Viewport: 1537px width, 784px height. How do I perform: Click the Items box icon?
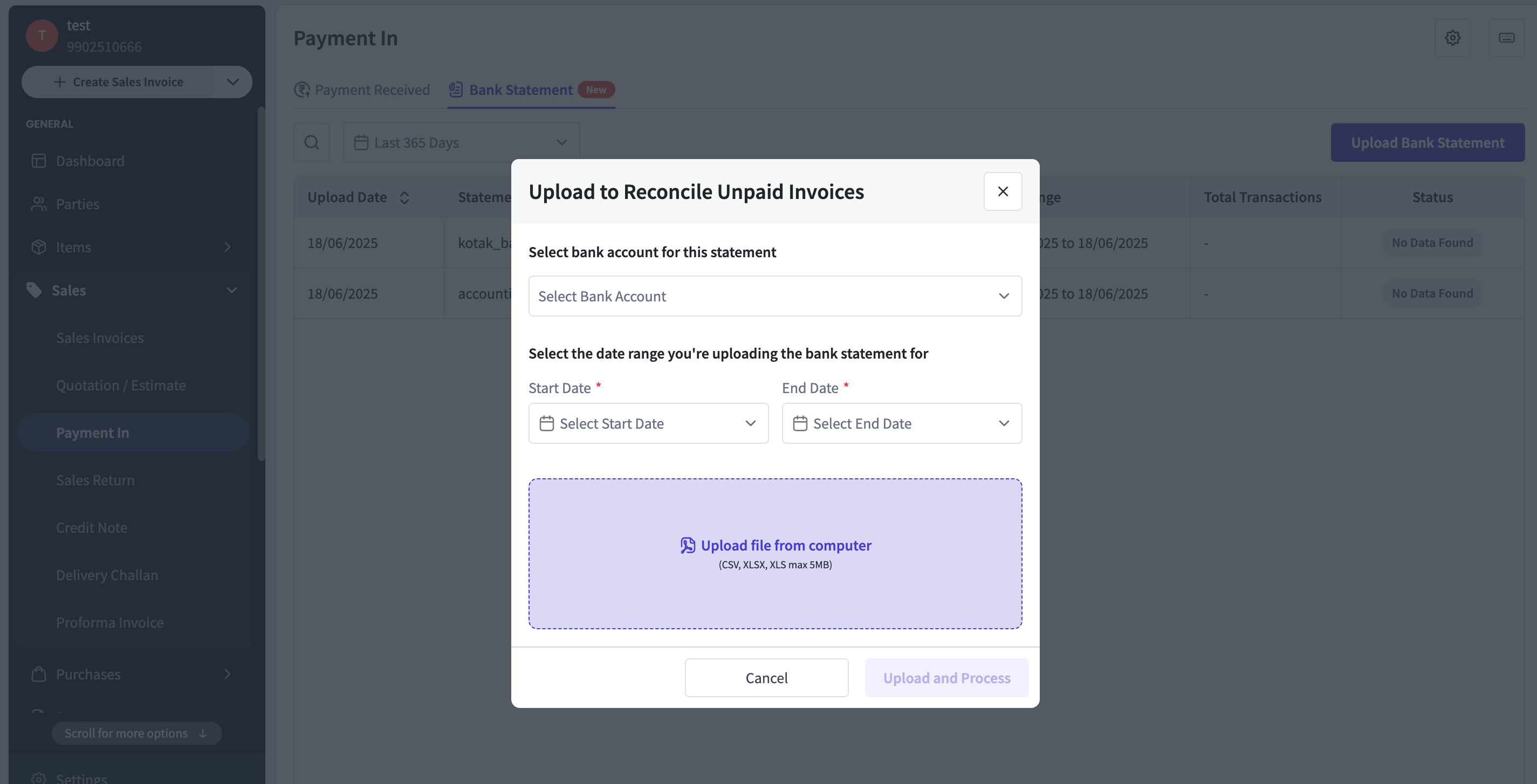(x=39, y=246)
